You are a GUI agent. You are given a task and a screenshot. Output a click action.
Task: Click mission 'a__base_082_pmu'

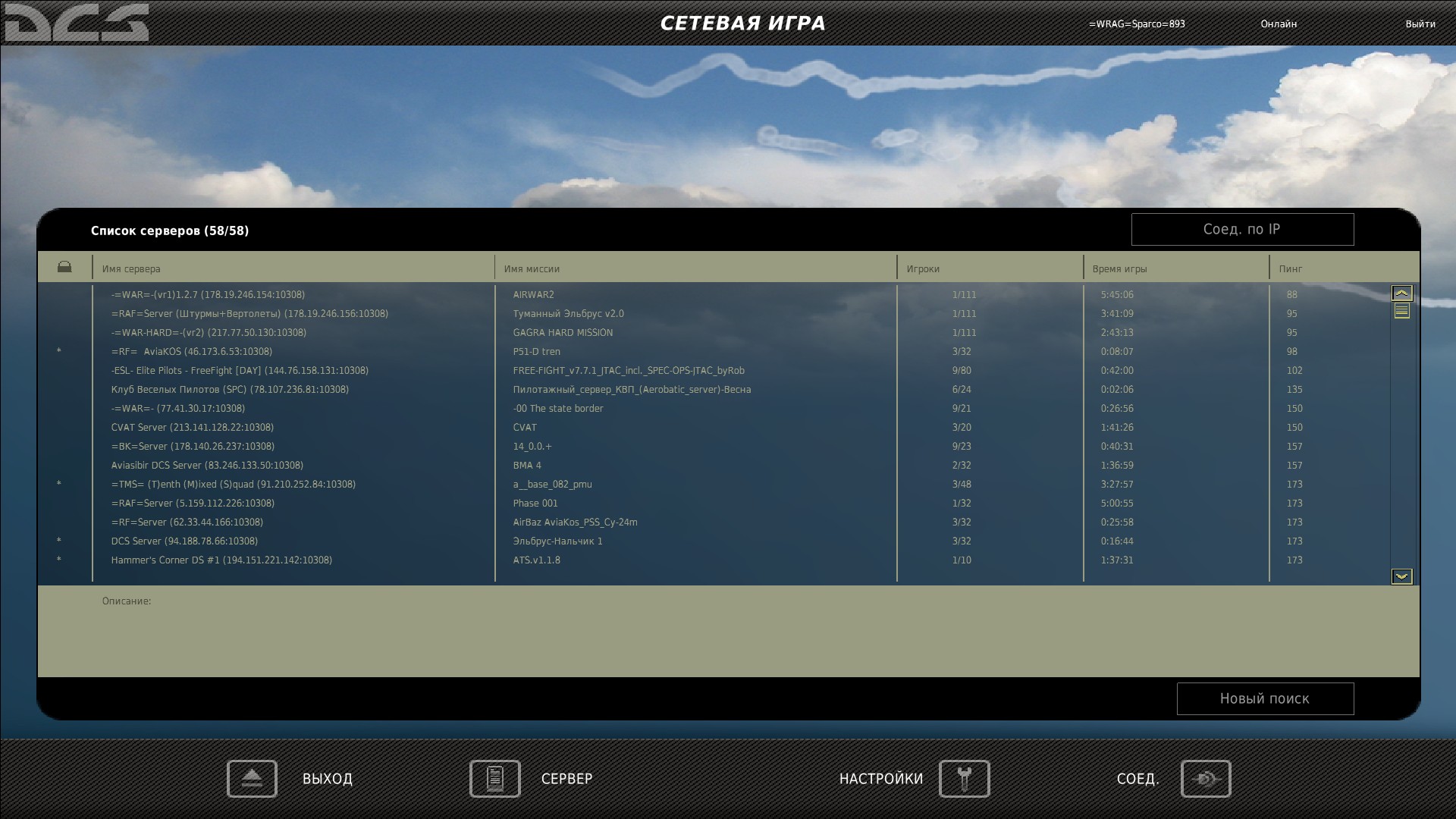click(552, 484)
